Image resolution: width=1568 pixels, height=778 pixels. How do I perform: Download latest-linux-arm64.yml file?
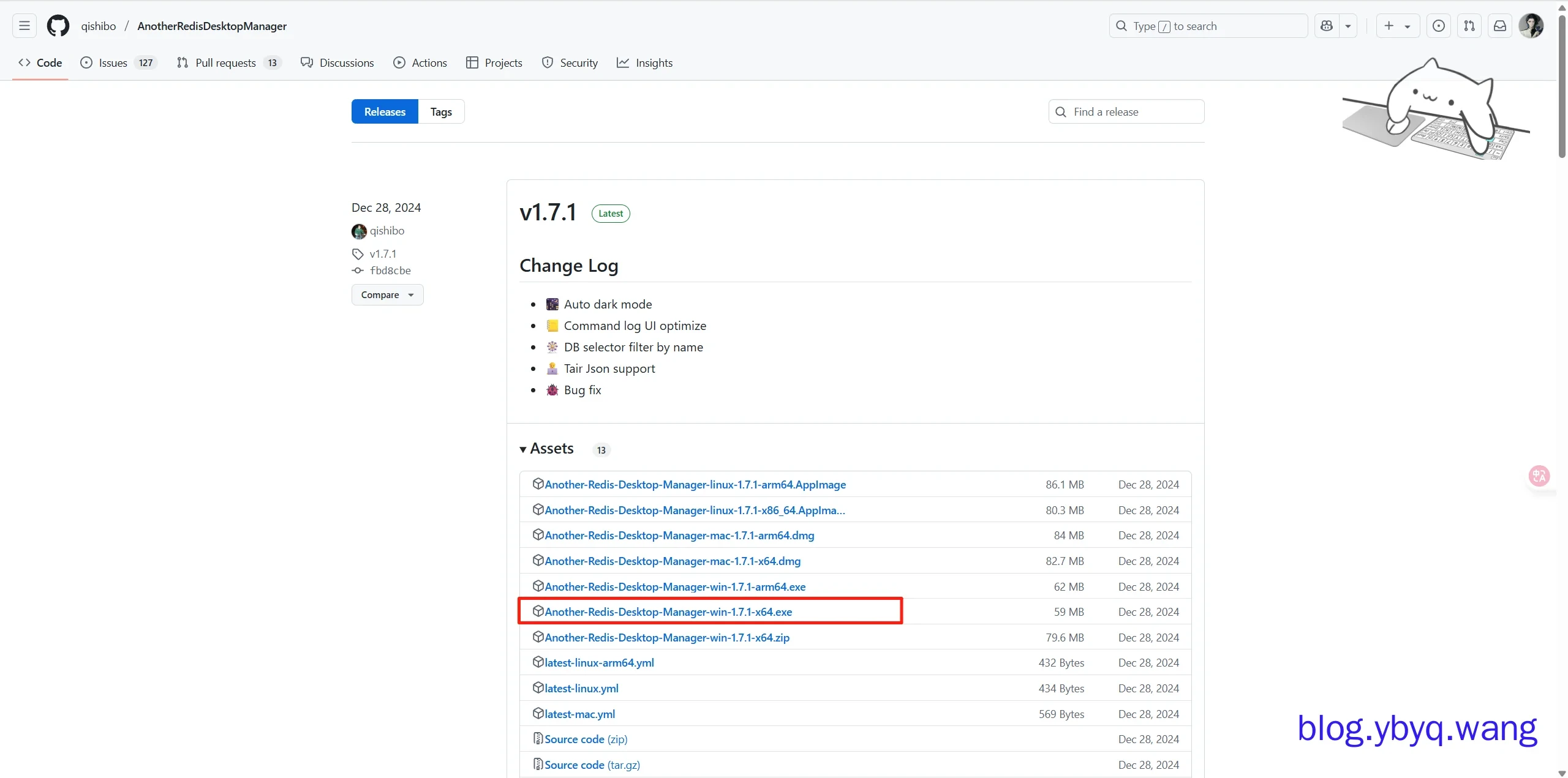point(599,662)
